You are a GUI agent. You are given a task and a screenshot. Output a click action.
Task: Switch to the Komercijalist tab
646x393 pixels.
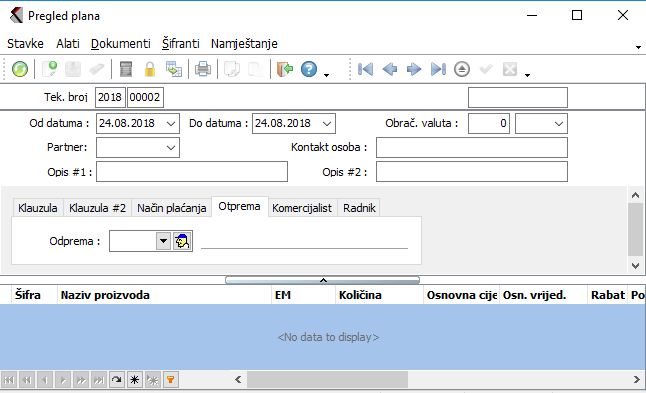[x=302, y=208]
